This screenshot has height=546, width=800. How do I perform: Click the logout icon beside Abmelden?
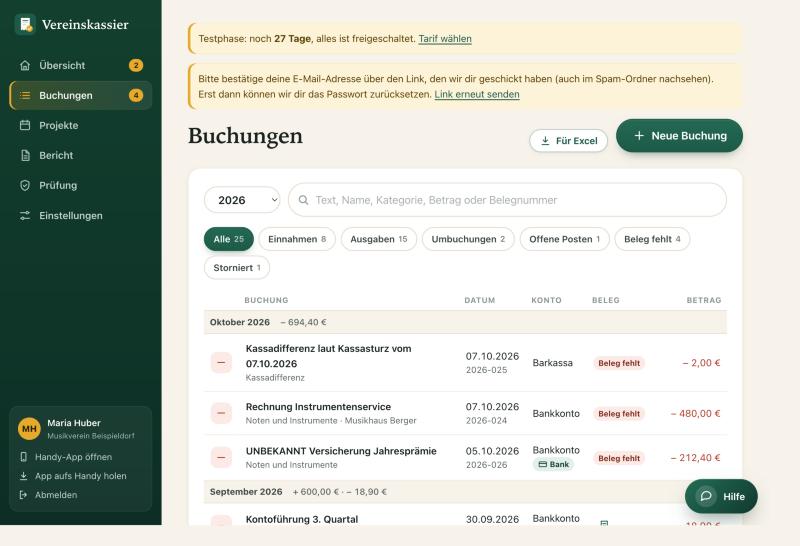23,495
